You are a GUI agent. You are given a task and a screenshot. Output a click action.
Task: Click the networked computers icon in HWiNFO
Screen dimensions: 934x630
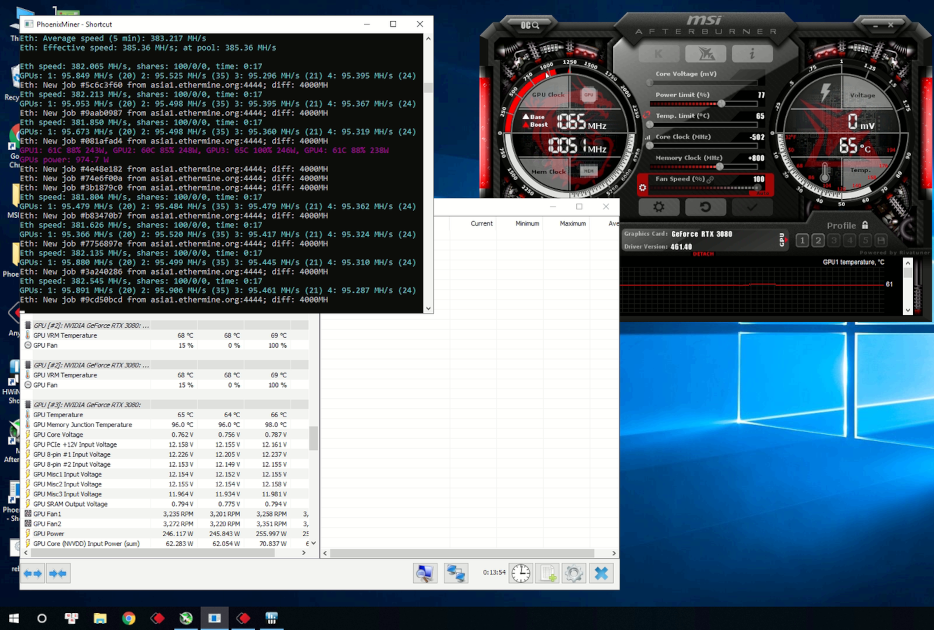click(456, 573)
